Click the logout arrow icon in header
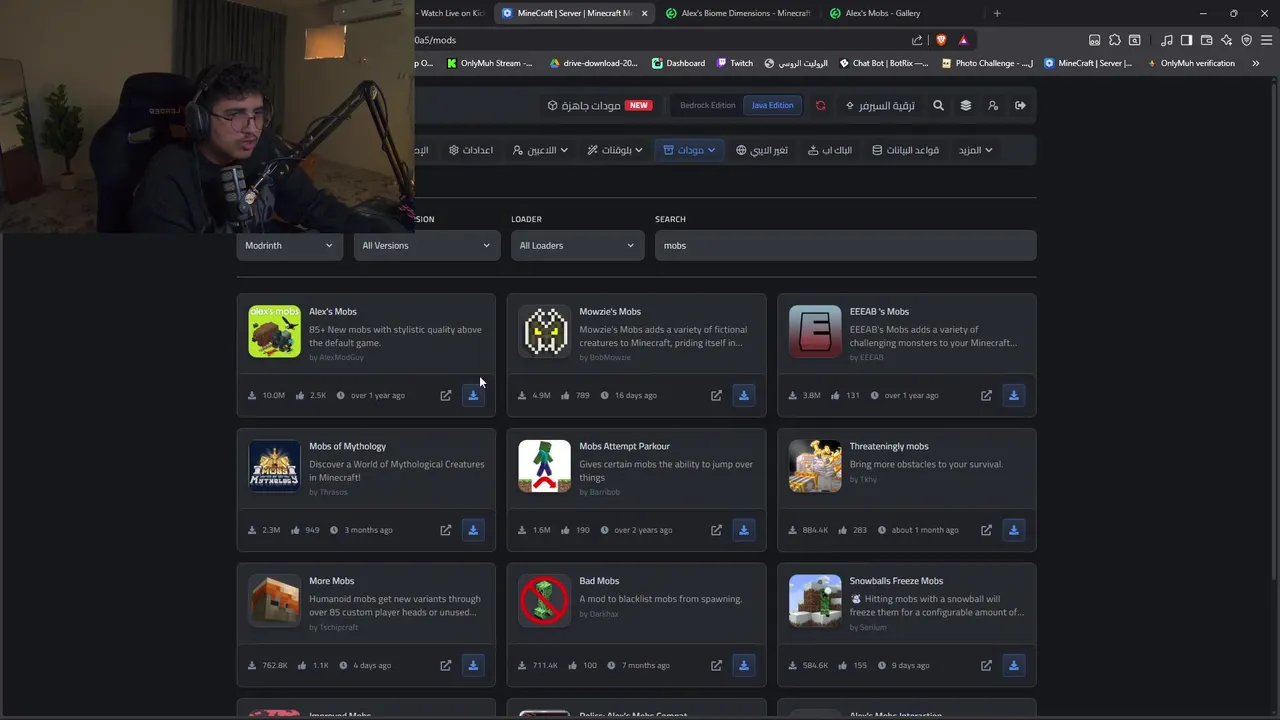This screenshot has height=720, width=1280. click(1020, 105)
